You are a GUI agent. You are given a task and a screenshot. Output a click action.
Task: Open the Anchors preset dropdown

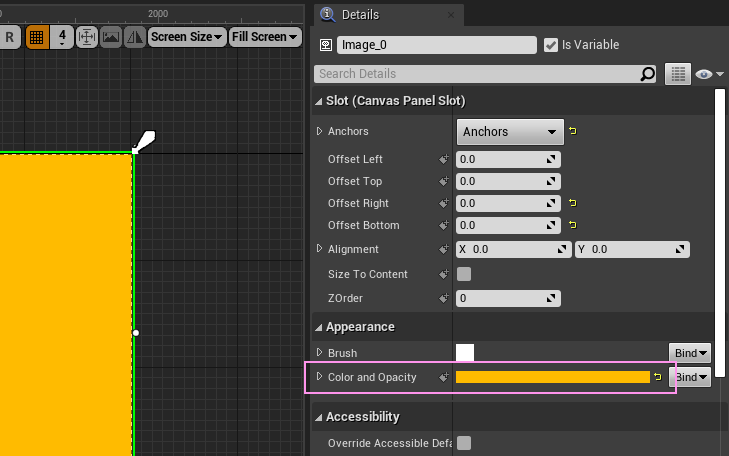510,132
